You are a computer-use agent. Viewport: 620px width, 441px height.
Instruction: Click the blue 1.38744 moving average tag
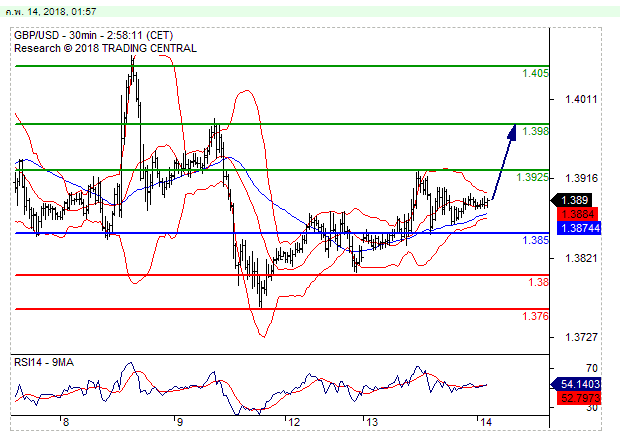[579, 228]
